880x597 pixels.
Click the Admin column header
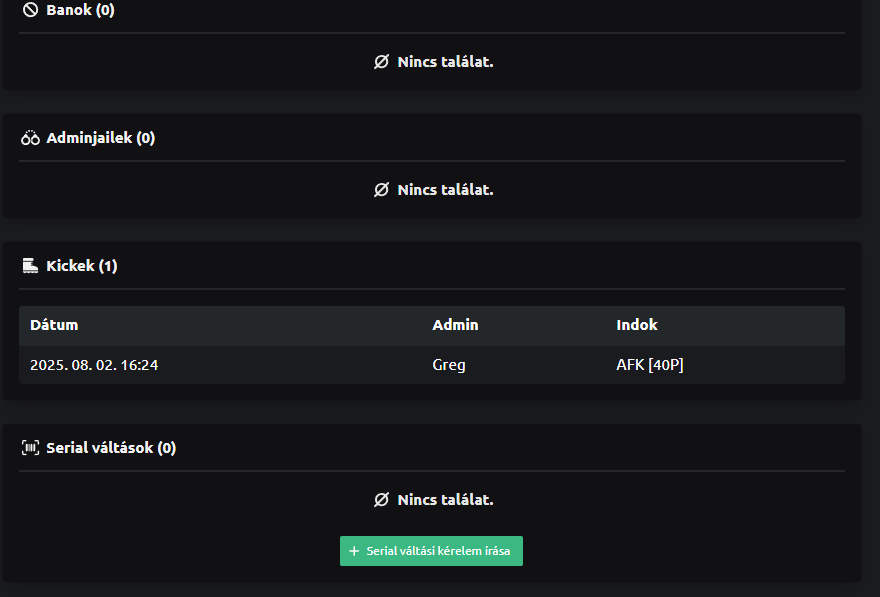click(x=455, y=325)
